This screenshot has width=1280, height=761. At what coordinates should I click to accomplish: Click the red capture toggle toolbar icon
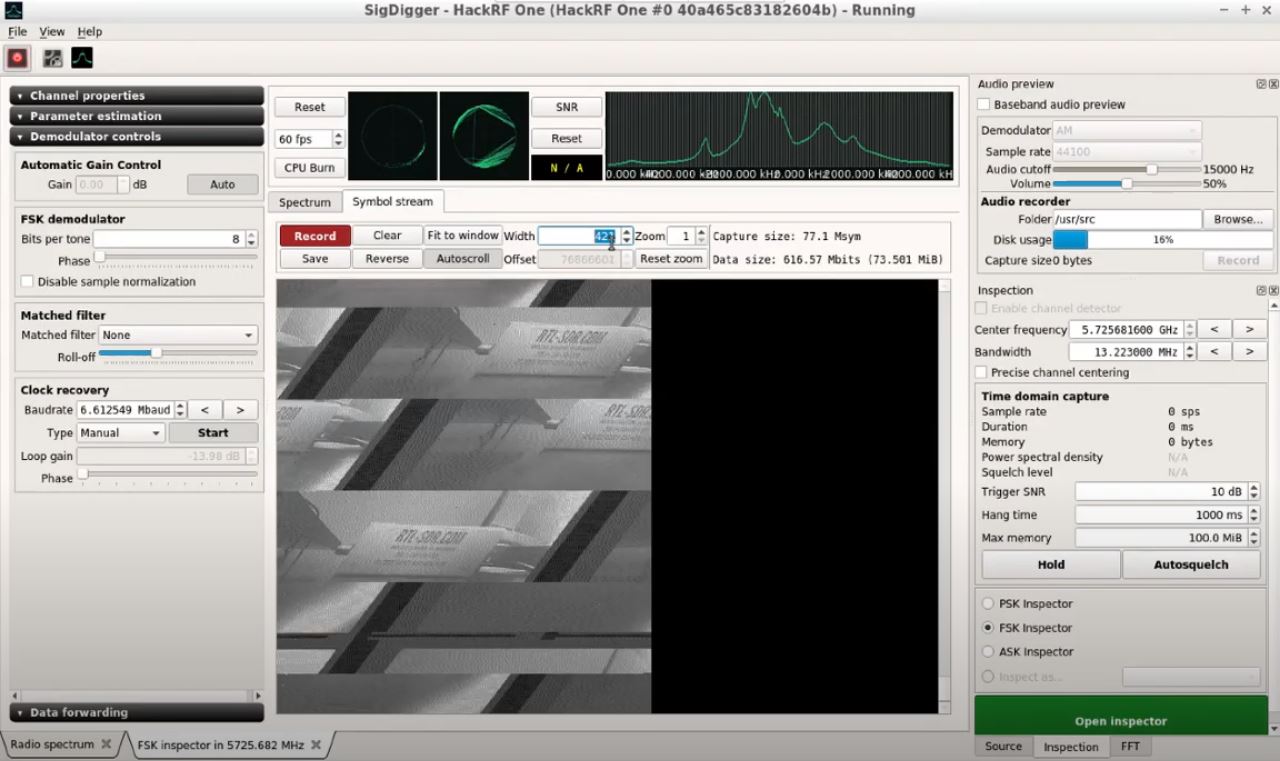(x=17, y=58)
